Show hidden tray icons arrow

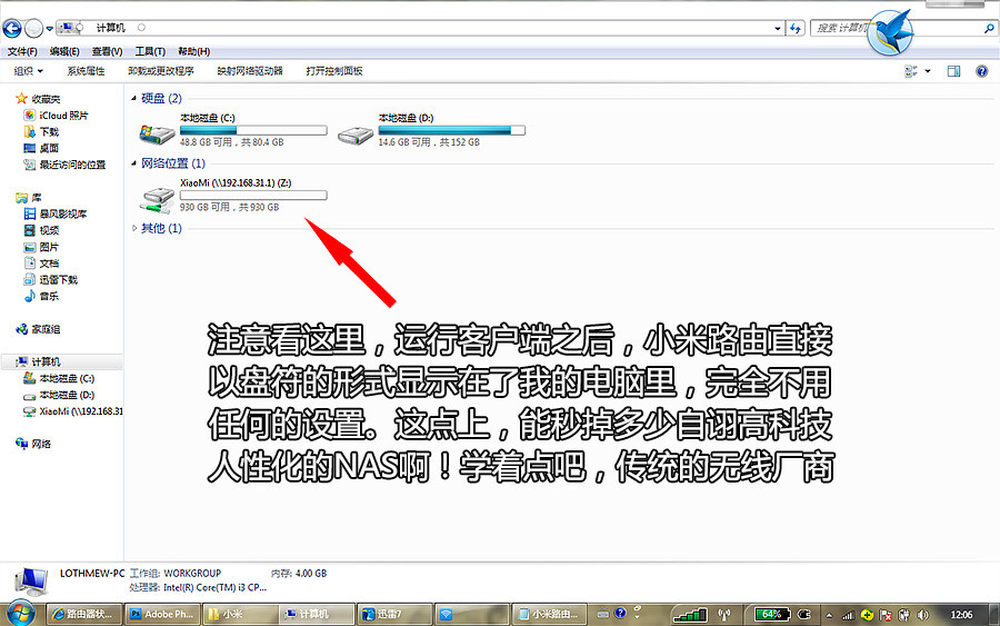pos(828,615)
